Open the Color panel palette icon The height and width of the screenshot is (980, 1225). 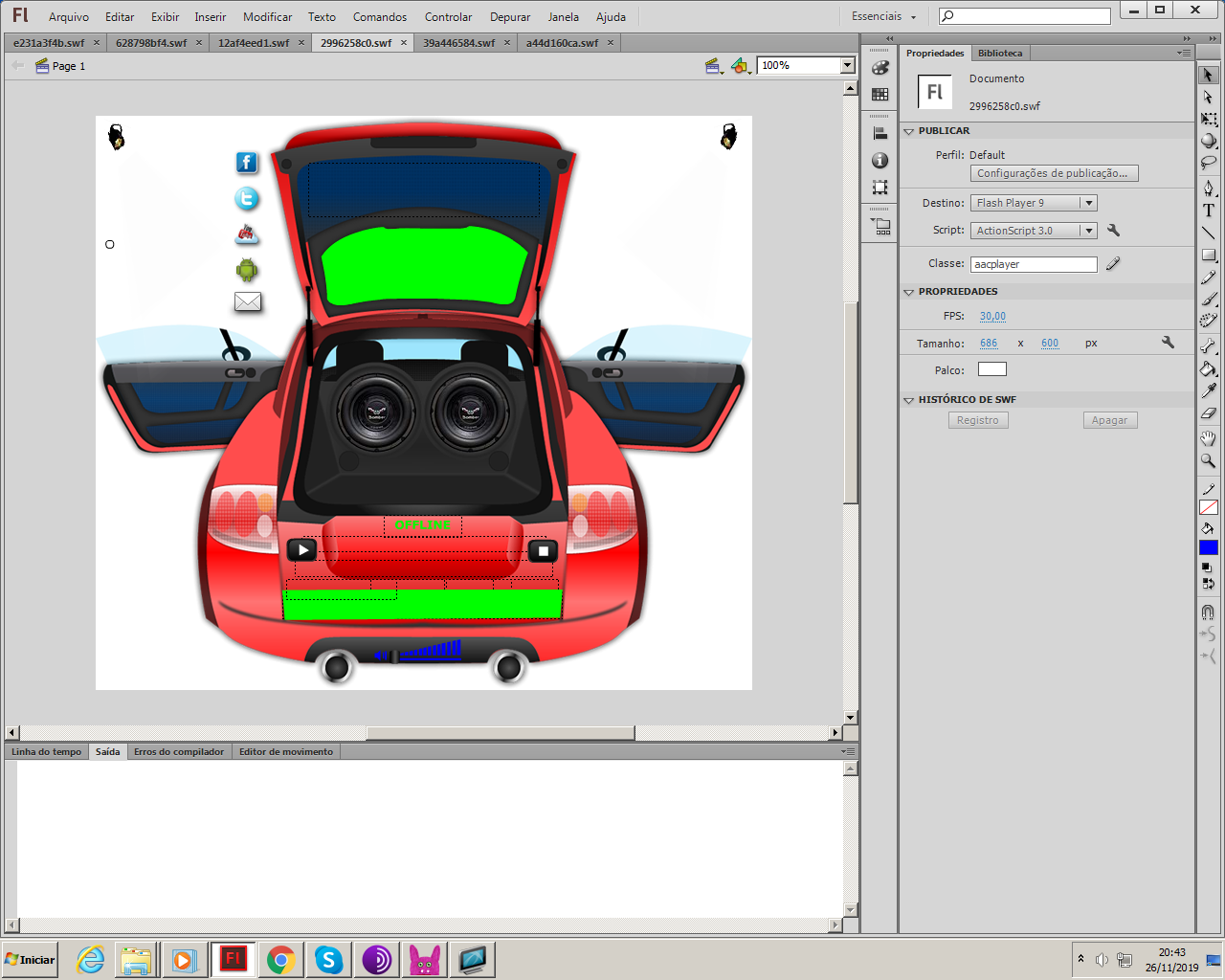coord(880,68)
